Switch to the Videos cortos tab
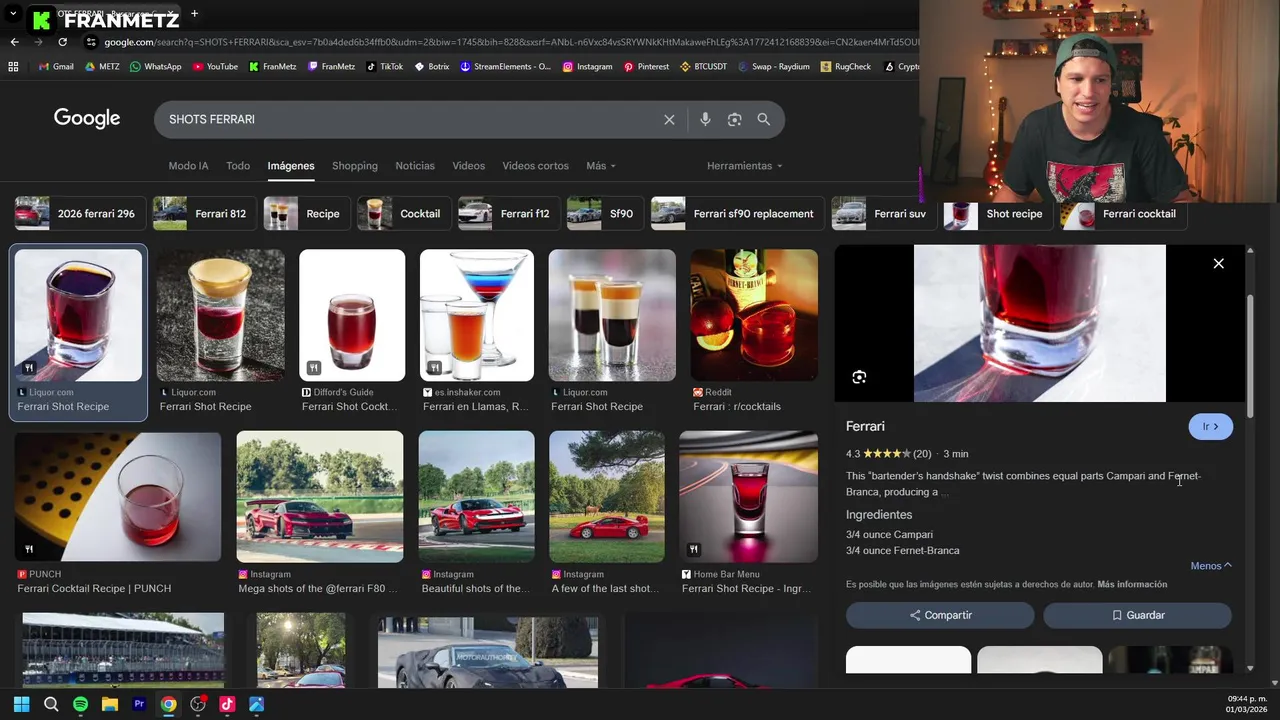1280x720 pixels. (x=535, y=166)
